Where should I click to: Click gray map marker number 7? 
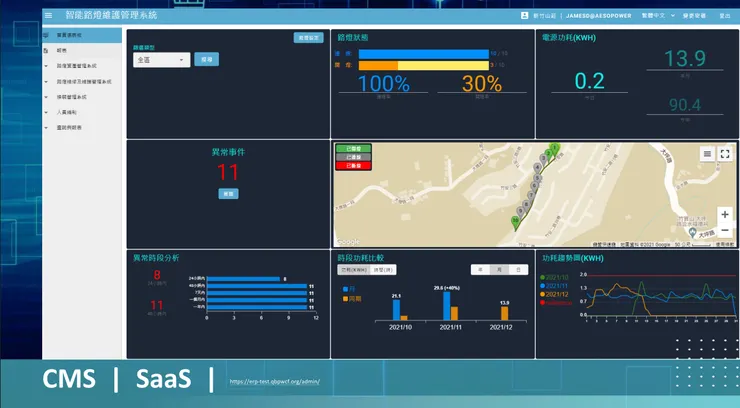click(x=531, y=195)
